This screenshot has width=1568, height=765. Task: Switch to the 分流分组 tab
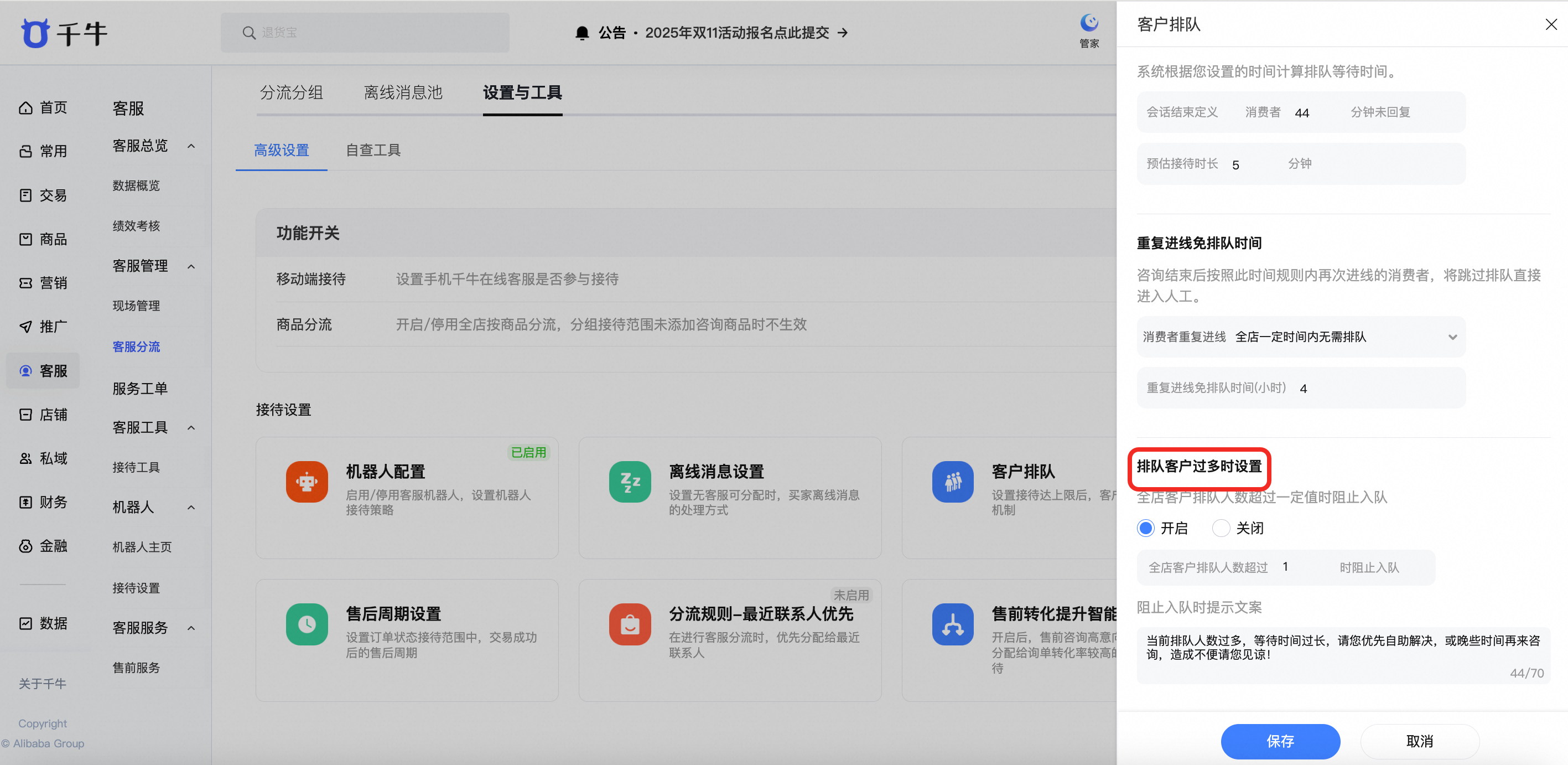pyautogui.click(x=292, y=92)
